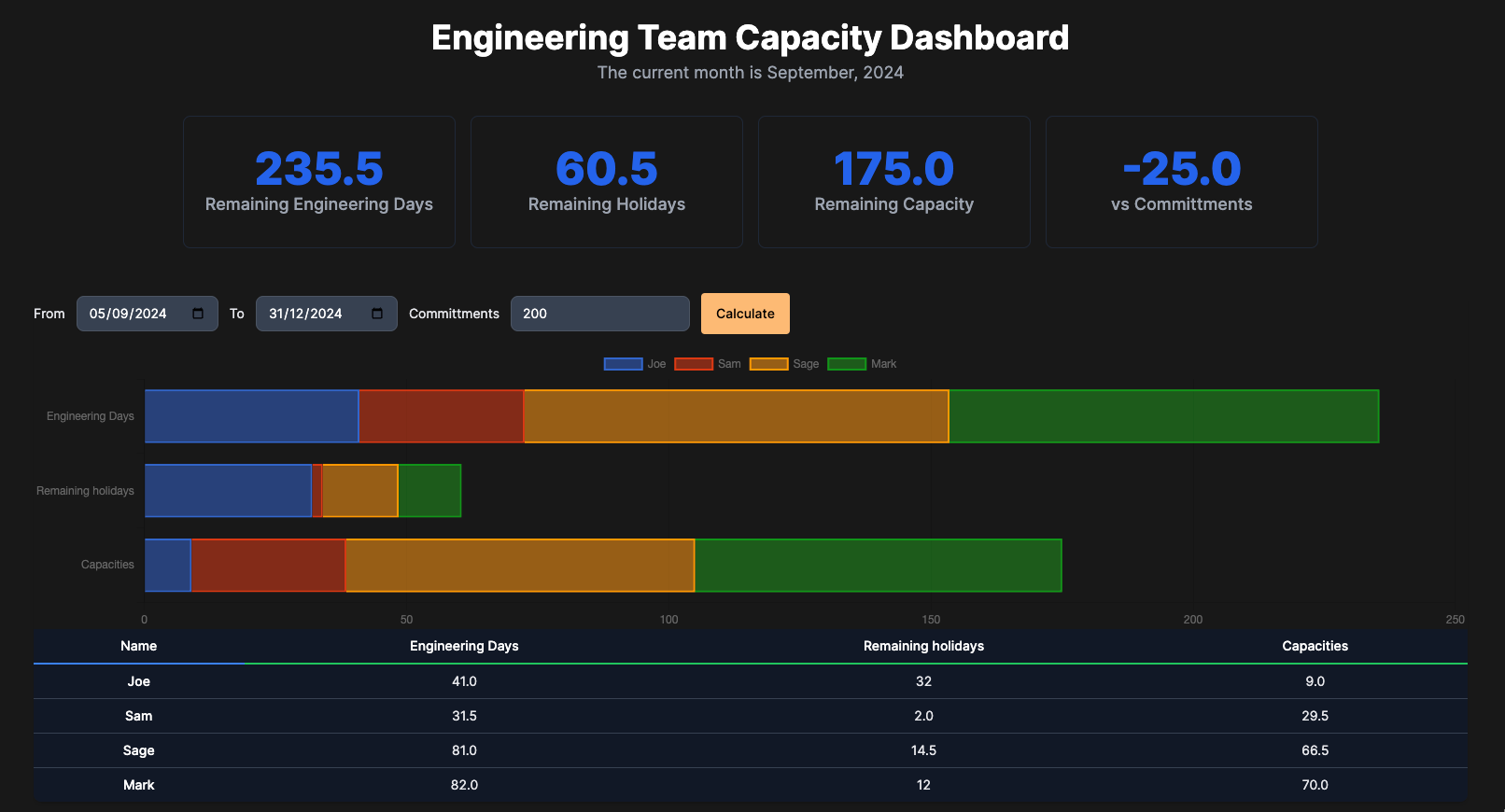Focus the Committments input with 200

pos(600,314)
